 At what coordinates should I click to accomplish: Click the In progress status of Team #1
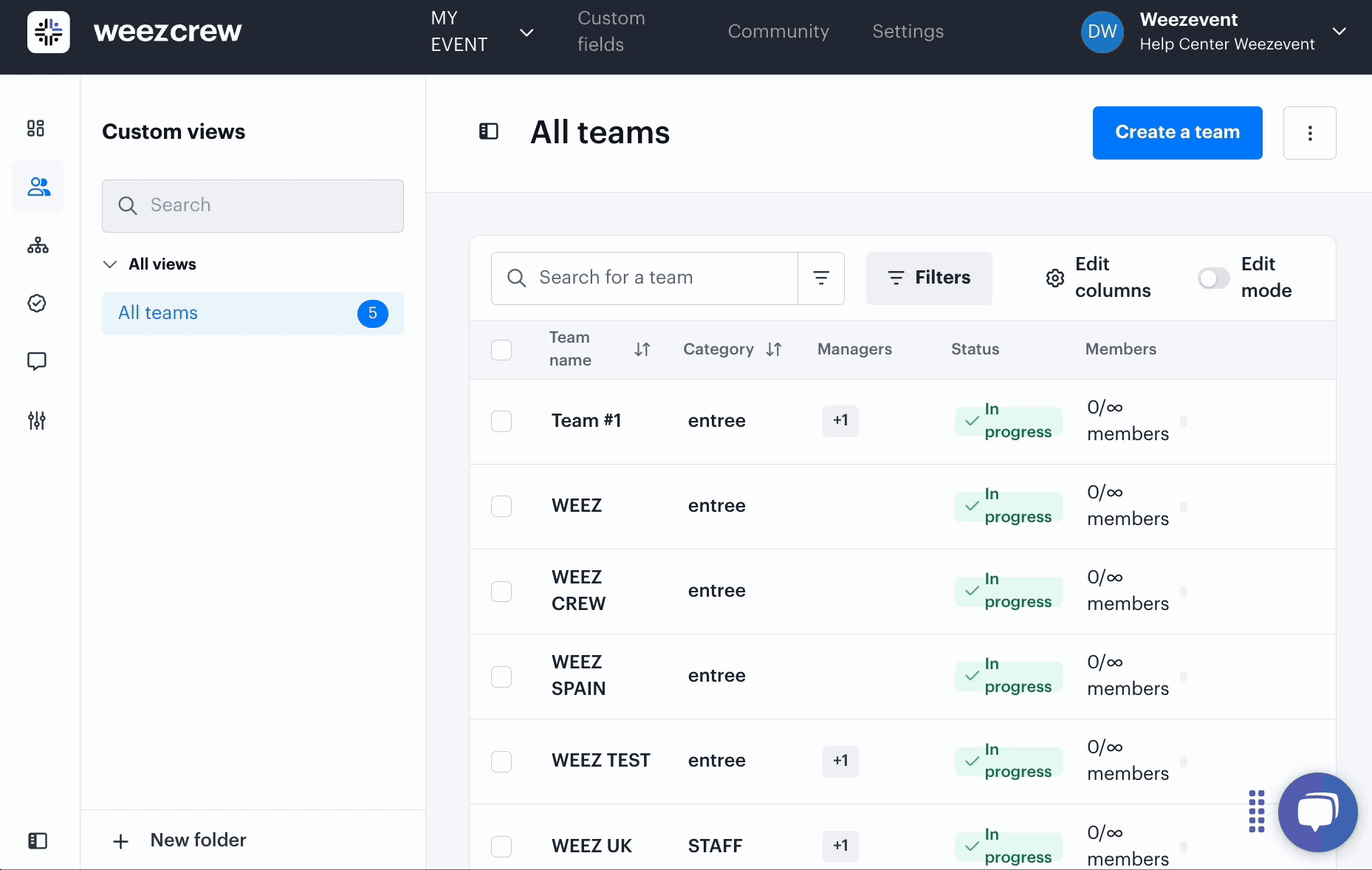tap(1009, 421)
